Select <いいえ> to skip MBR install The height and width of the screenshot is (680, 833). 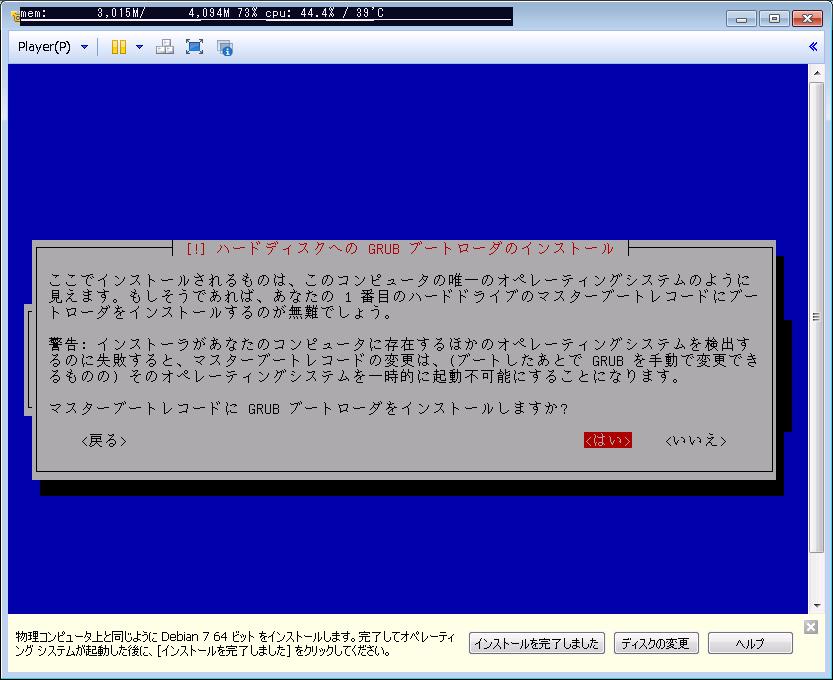tap(695, 440)
